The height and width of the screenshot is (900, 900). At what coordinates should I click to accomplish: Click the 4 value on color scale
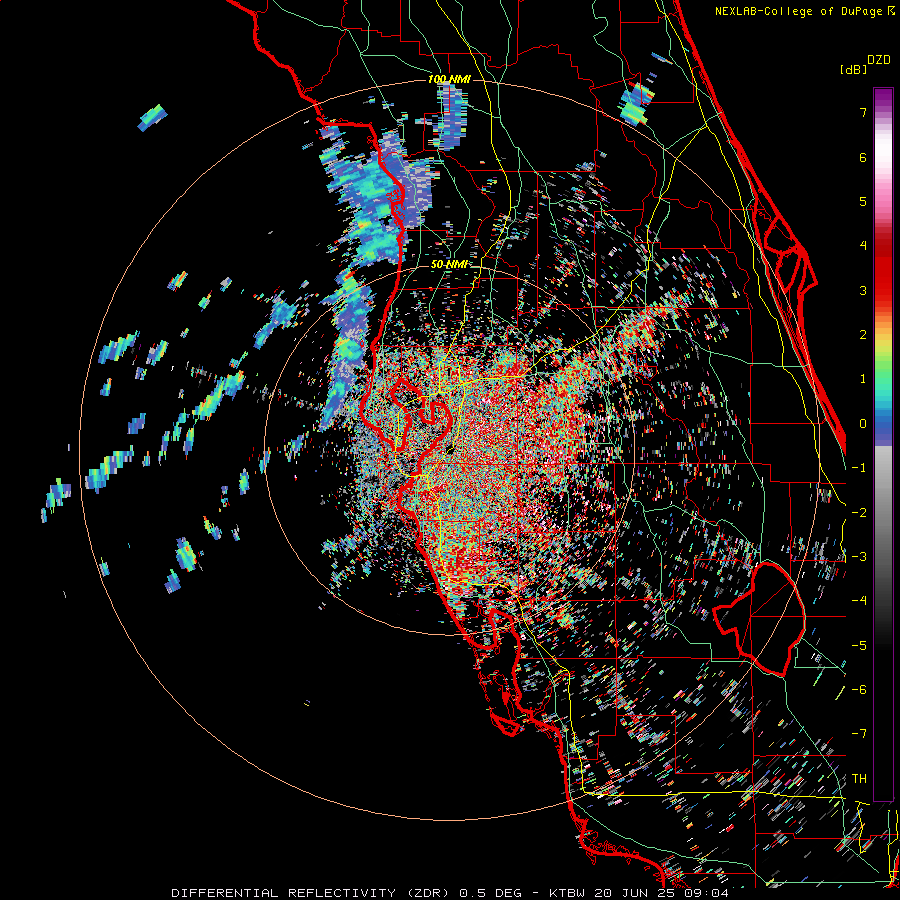coord(863,246)
